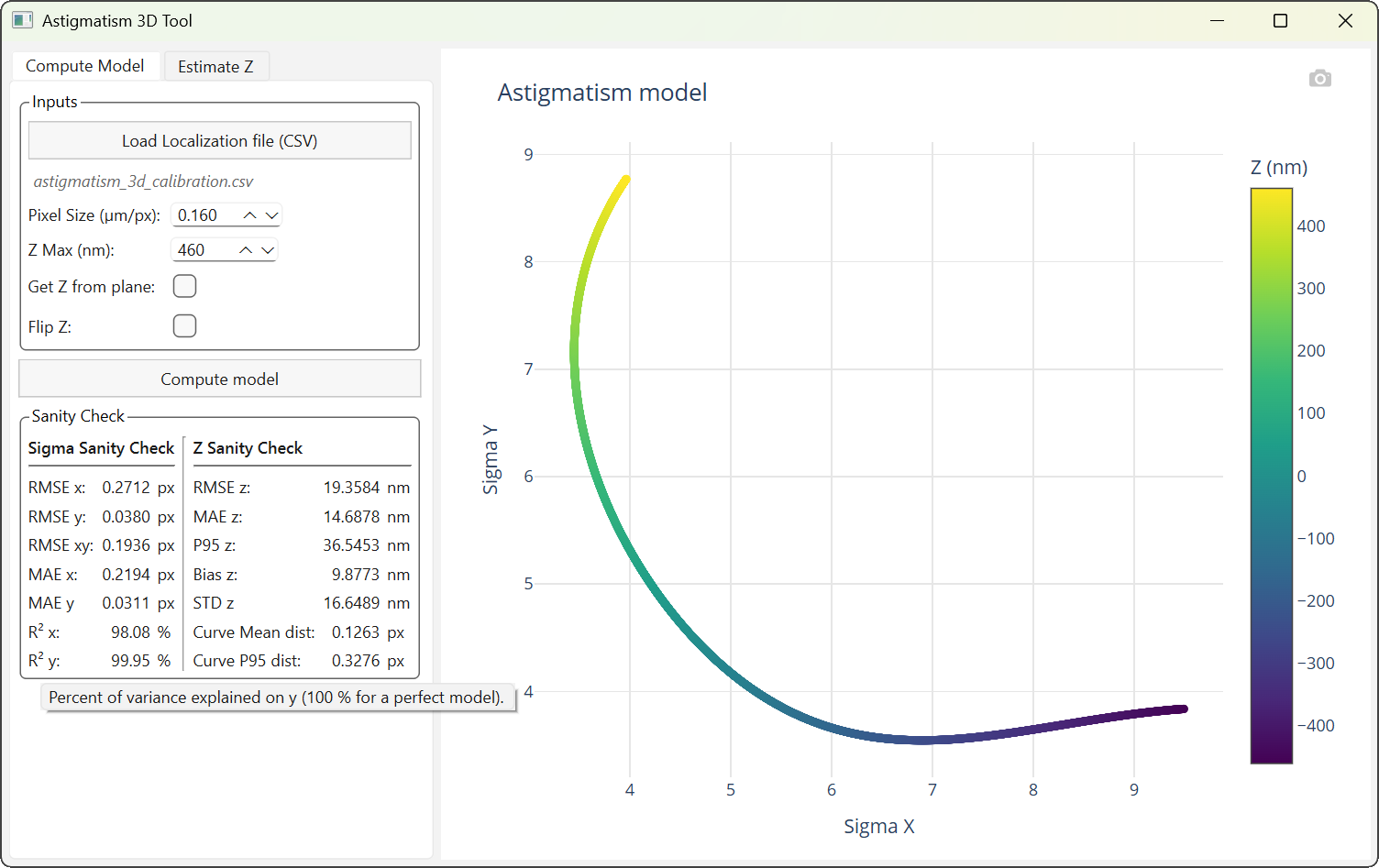Click the camera icon to save plot image
Viewport: 1379px width, 868px height.
pos(1320,78)
